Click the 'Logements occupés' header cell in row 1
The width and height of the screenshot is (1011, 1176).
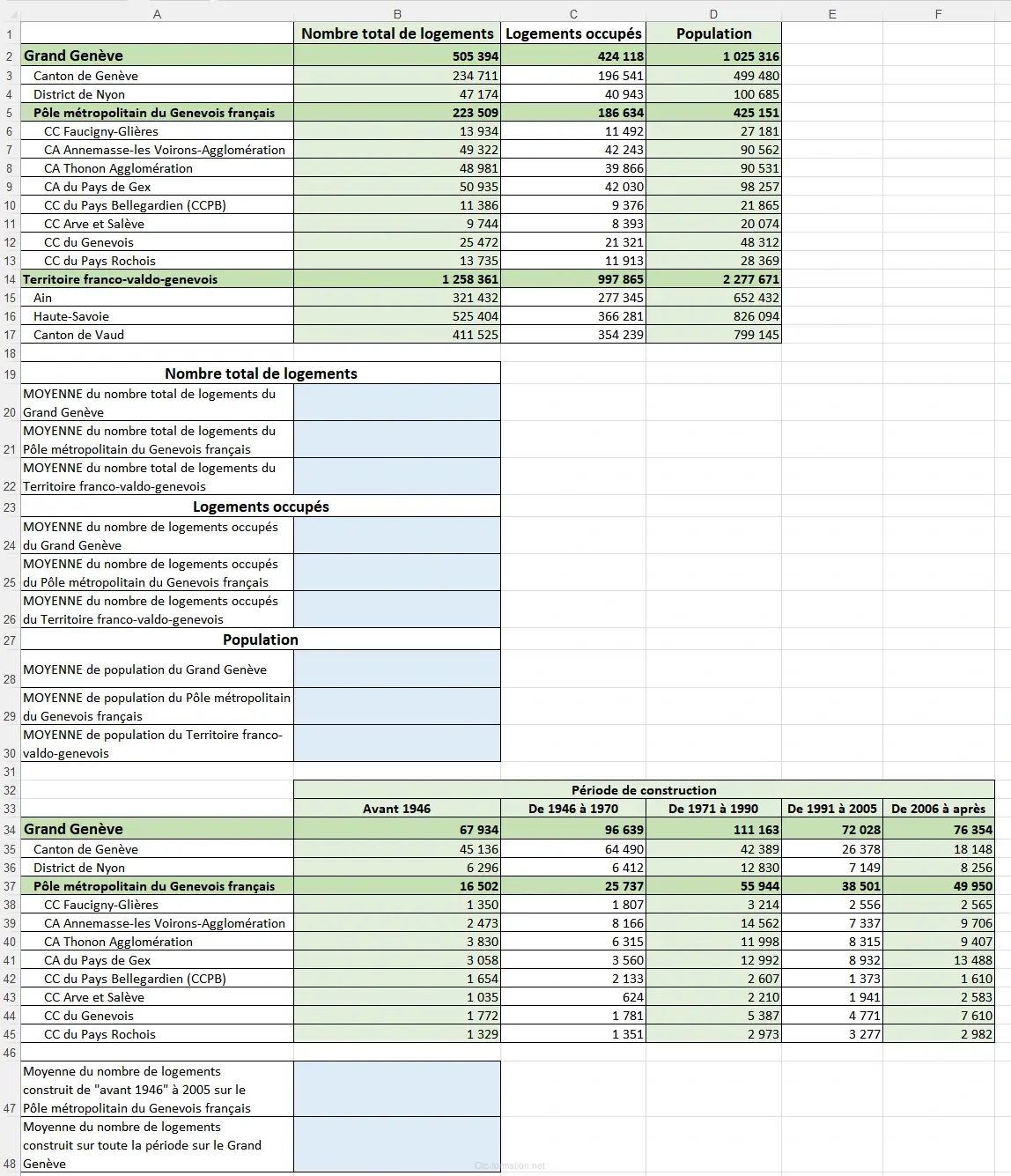[573, 33]
